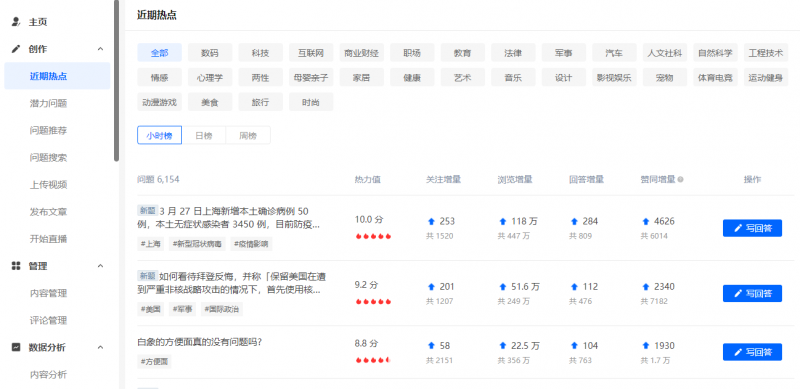This screenshot has width=800, height=389.
Task: Click 写回答 for the 白象方便面 question
Action: pos(752,352)
